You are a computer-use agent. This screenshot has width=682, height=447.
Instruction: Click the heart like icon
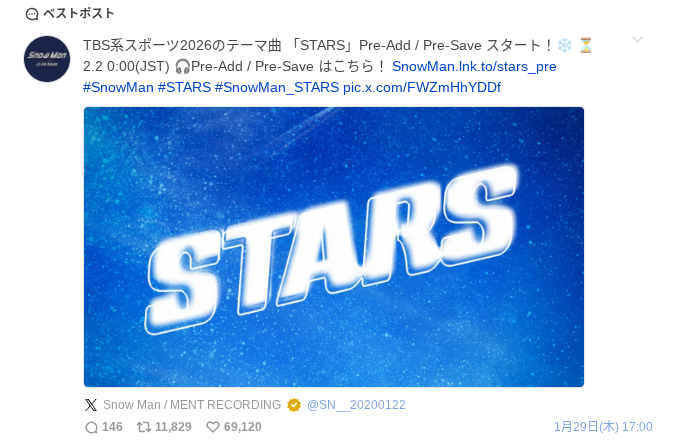pos(213,427)
